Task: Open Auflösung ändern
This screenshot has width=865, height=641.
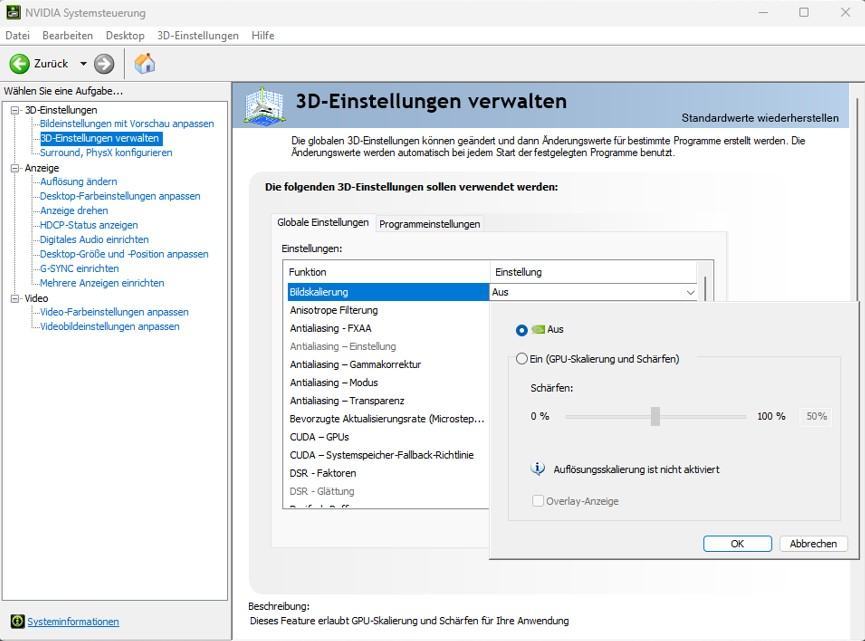Action: pyautogui.click(x=78, y=181)
